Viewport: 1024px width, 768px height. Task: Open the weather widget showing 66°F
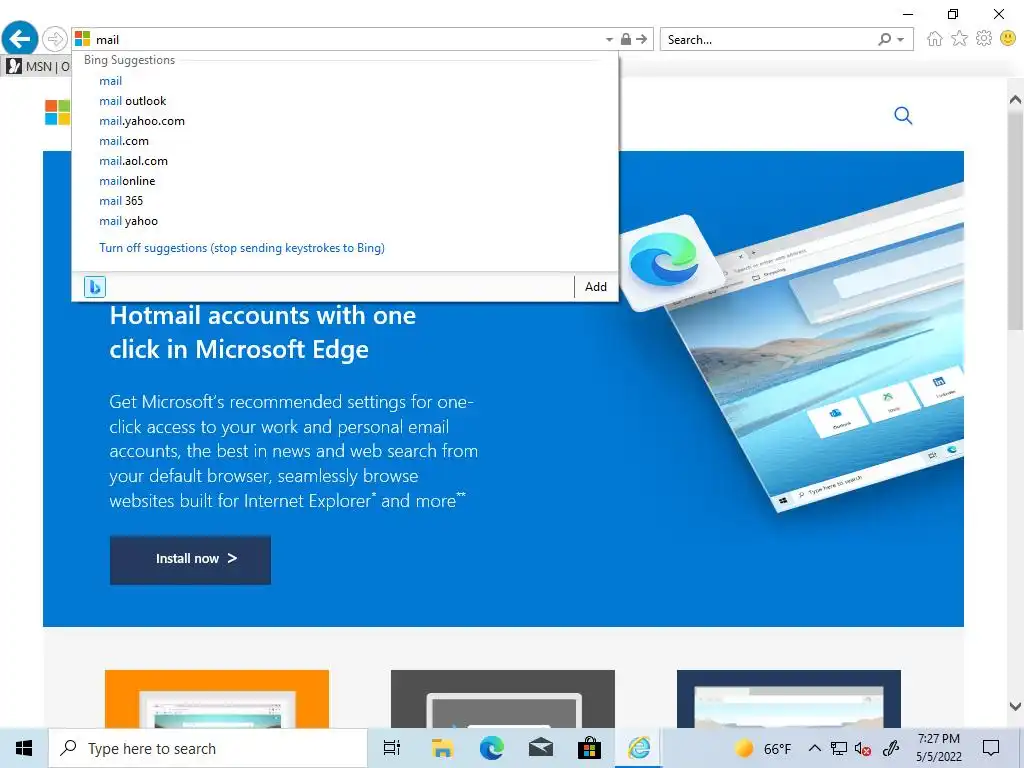763,748
